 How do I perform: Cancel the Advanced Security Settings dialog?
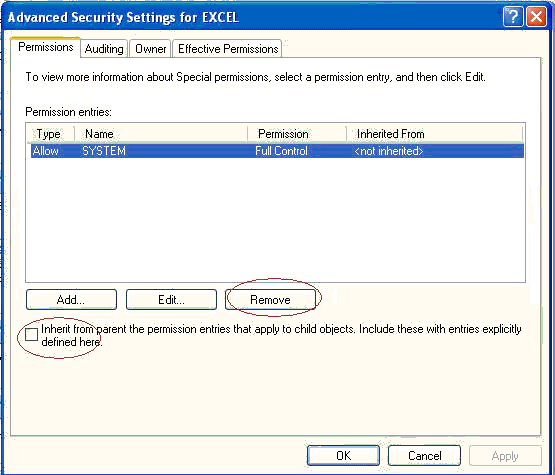coord(424,456)
